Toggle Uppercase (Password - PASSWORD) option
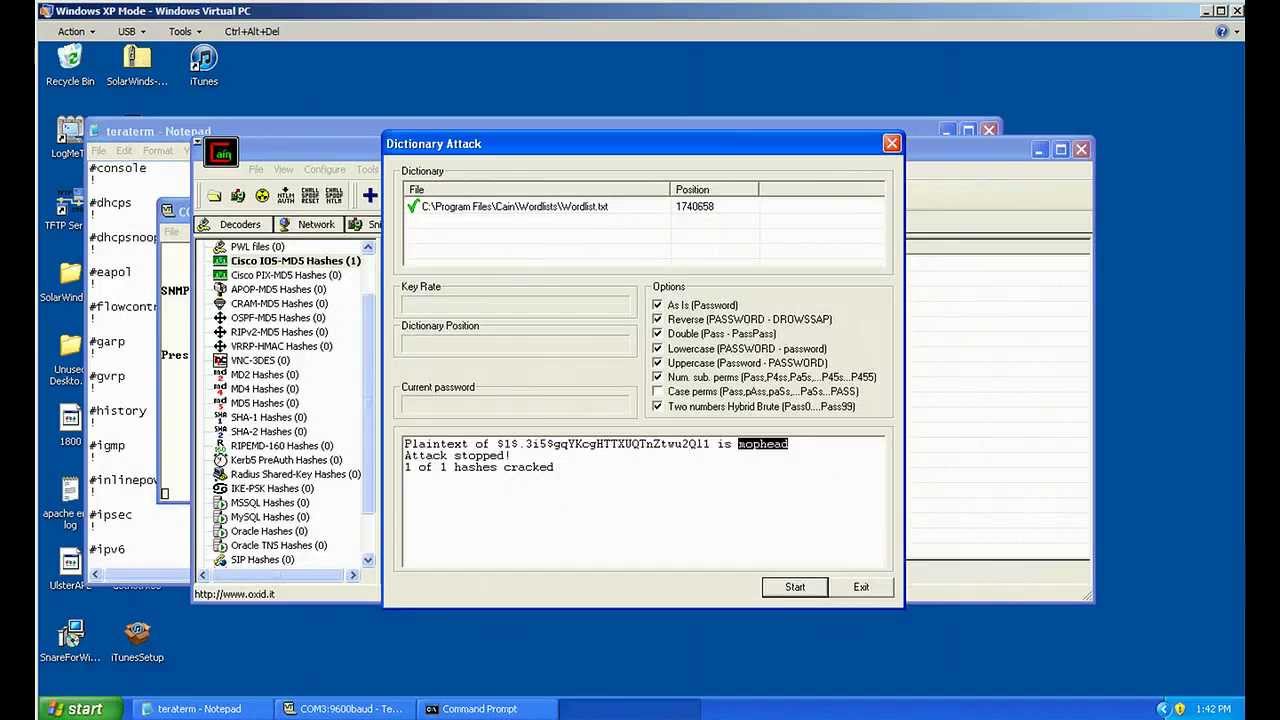 657,363
